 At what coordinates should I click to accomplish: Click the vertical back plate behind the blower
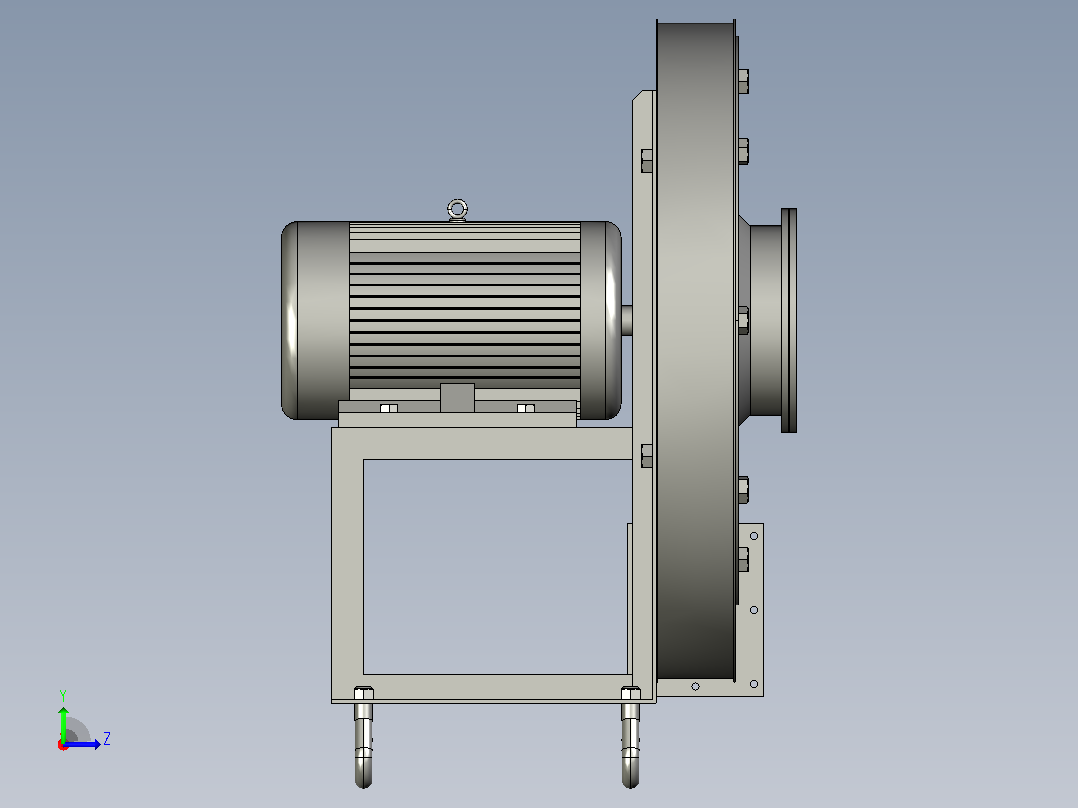644,395
